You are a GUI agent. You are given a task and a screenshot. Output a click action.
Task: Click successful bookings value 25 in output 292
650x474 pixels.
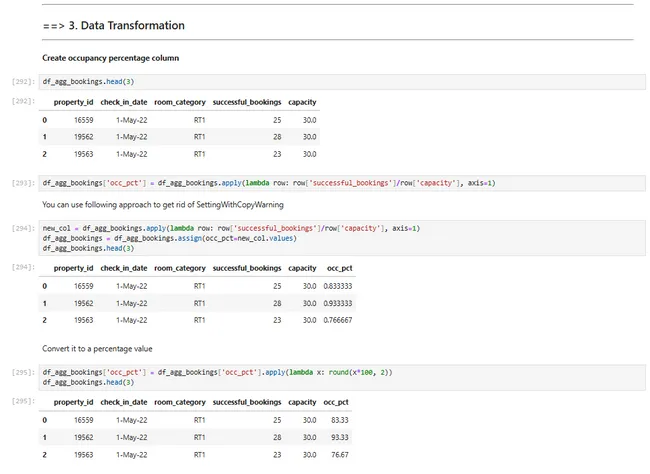point(277,120)
